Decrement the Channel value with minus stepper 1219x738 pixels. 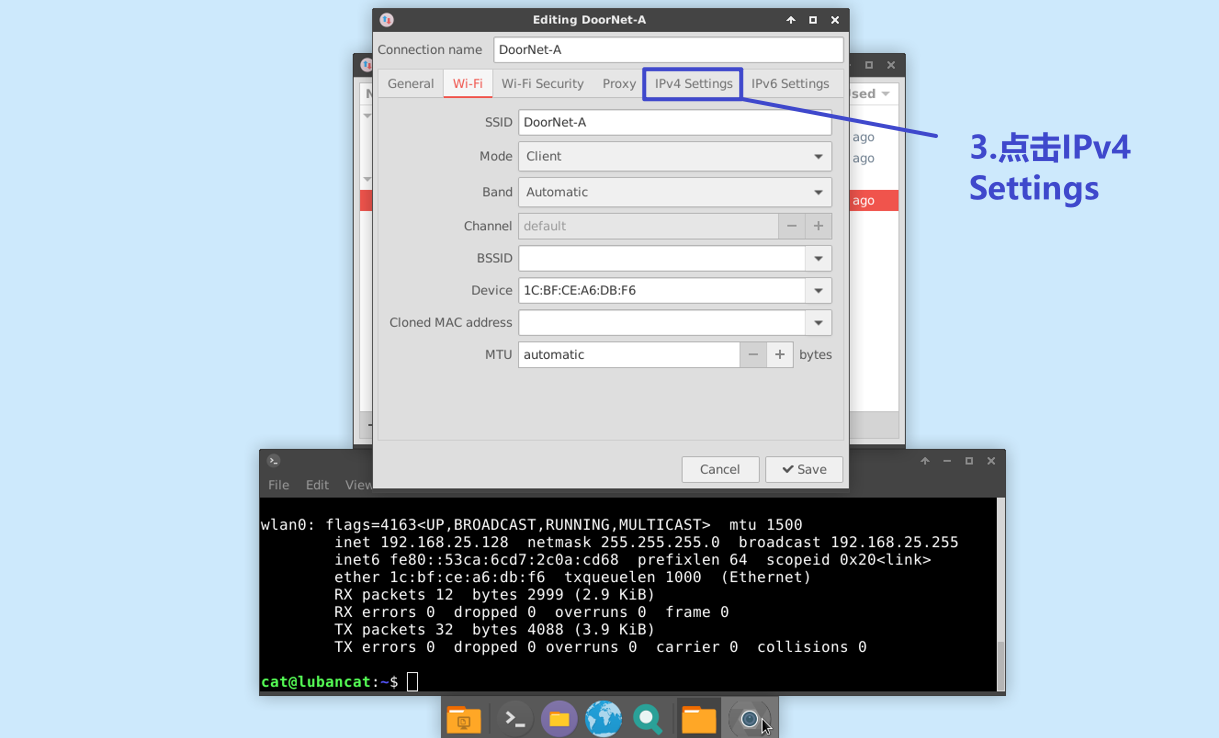pyautogui.click(x=790, y=226)
